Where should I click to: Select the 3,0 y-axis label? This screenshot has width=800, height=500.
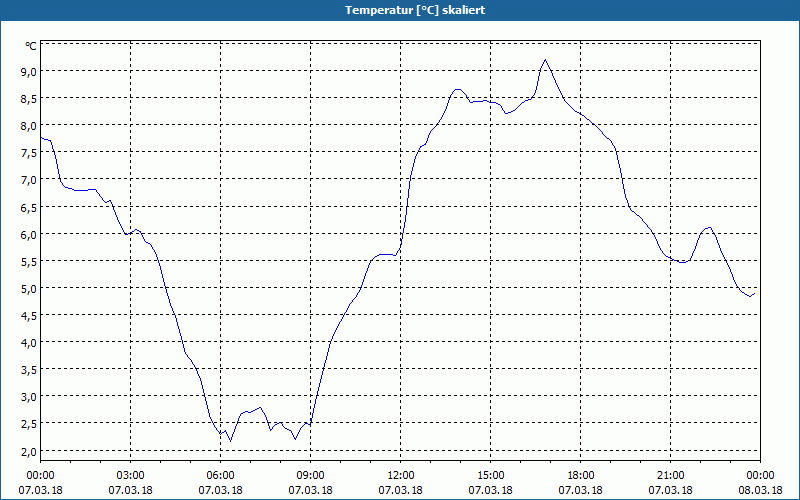[x=29, y=396]
